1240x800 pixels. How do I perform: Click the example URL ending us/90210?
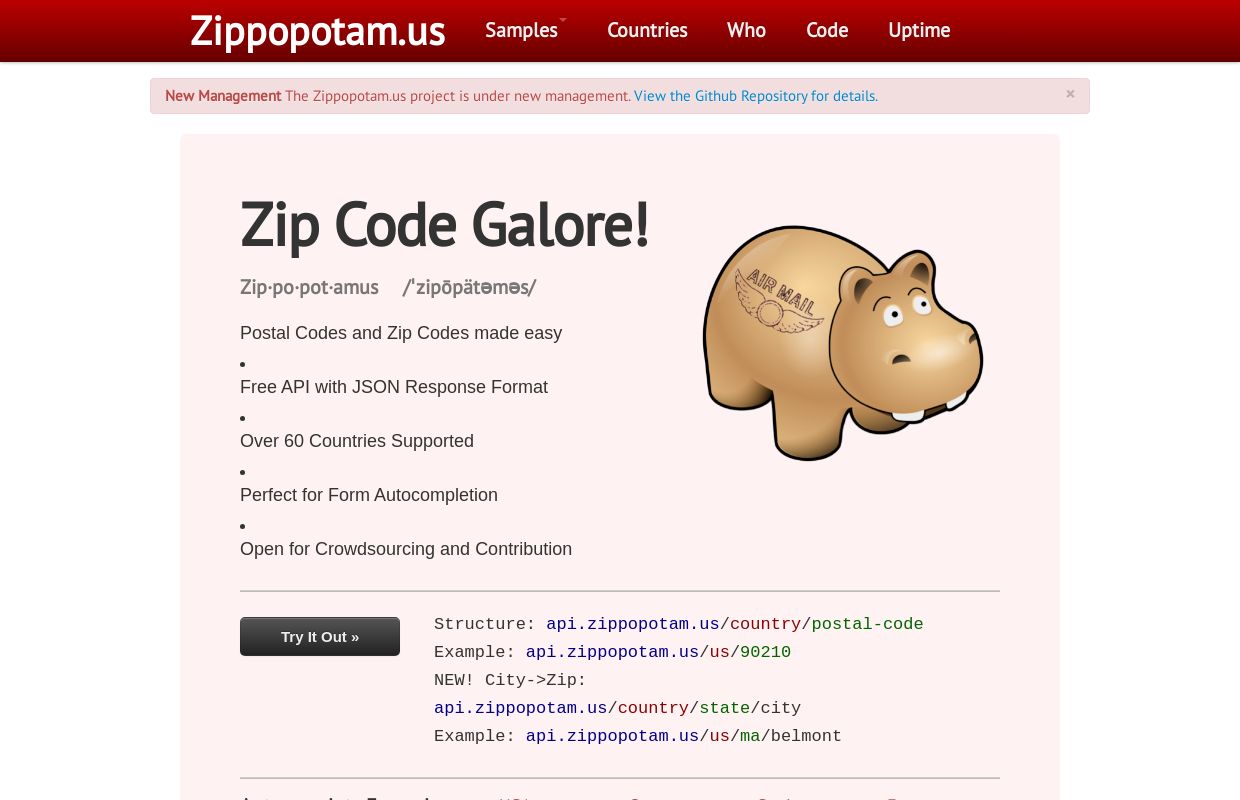click(x=658, y=652)
